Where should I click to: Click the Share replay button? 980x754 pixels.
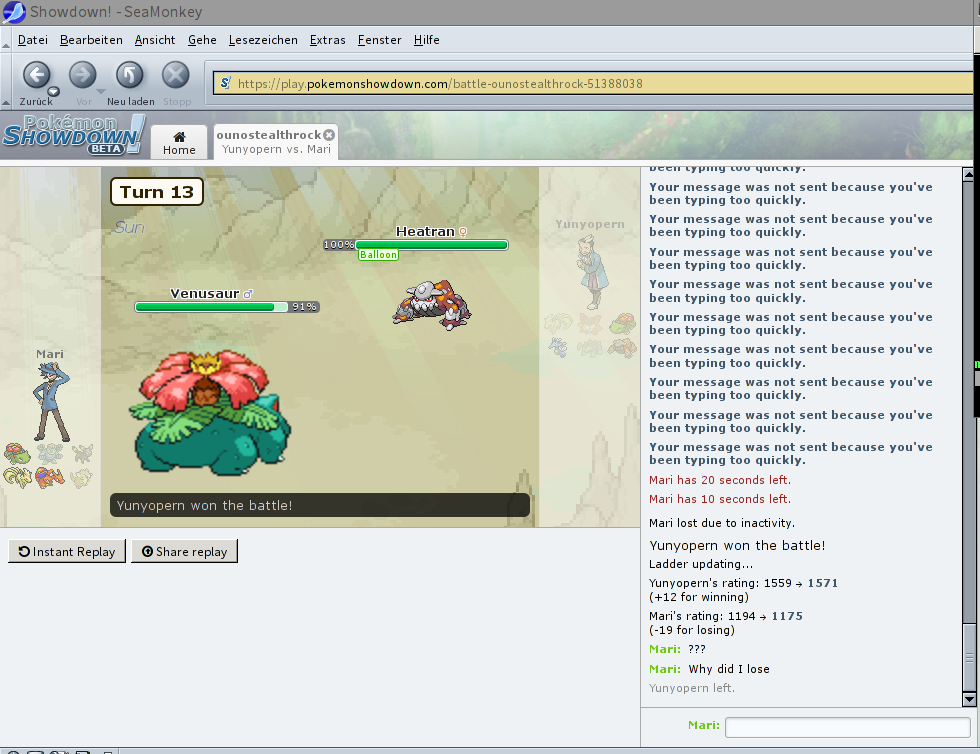(x=184, y=552)
